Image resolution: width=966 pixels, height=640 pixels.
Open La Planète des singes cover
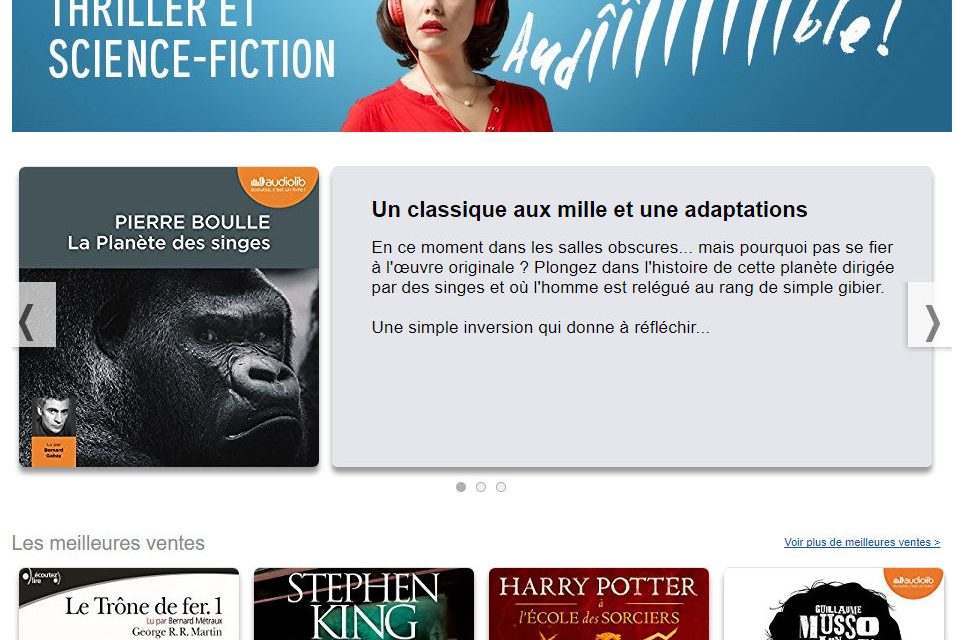click(x=169, y=317)
